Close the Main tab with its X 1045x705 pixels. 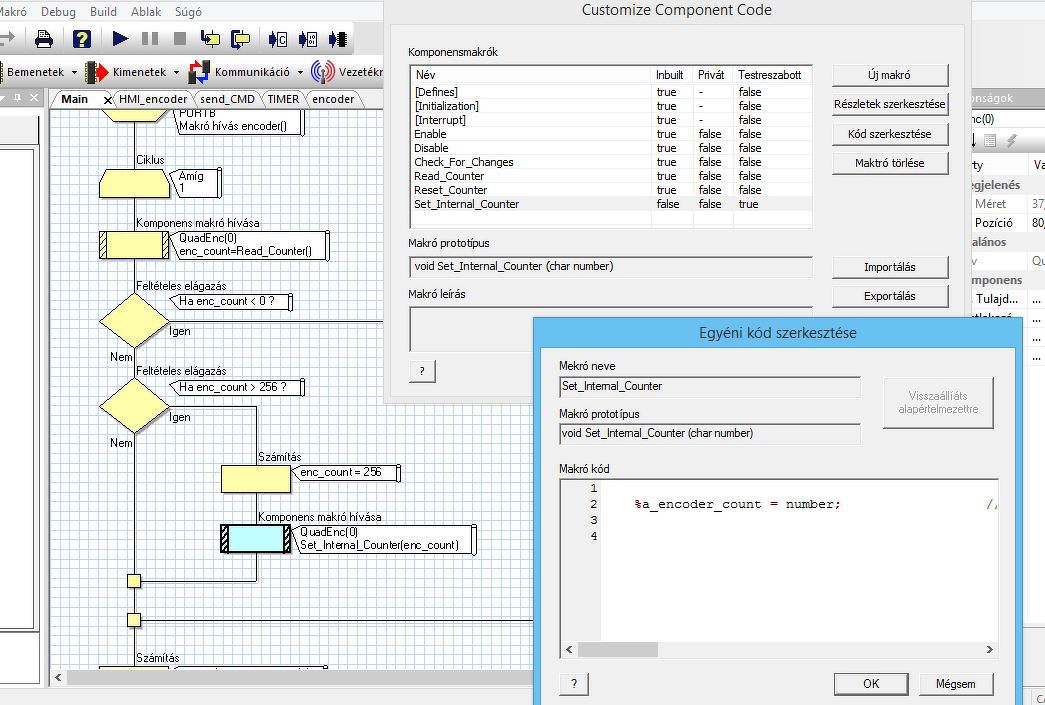pos(107,100)
